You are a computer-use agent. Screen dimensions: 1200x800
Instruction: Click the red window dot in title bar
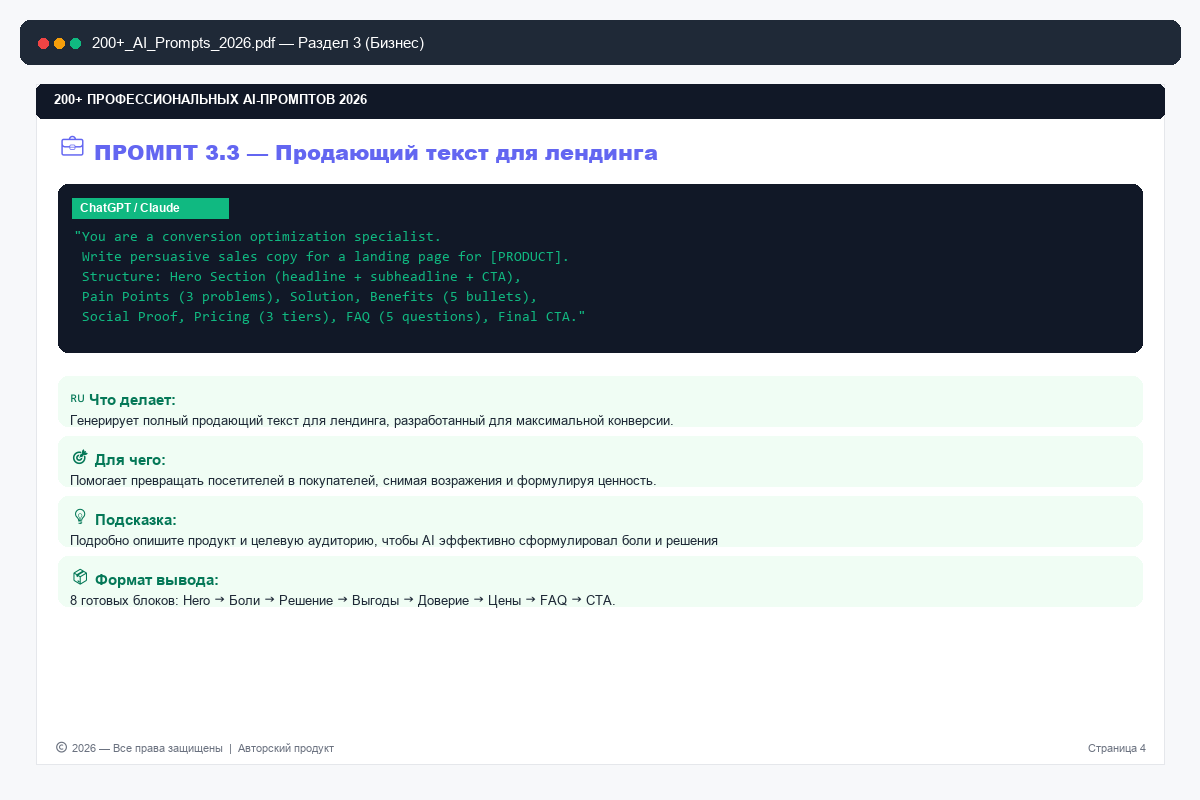(43, 43)
